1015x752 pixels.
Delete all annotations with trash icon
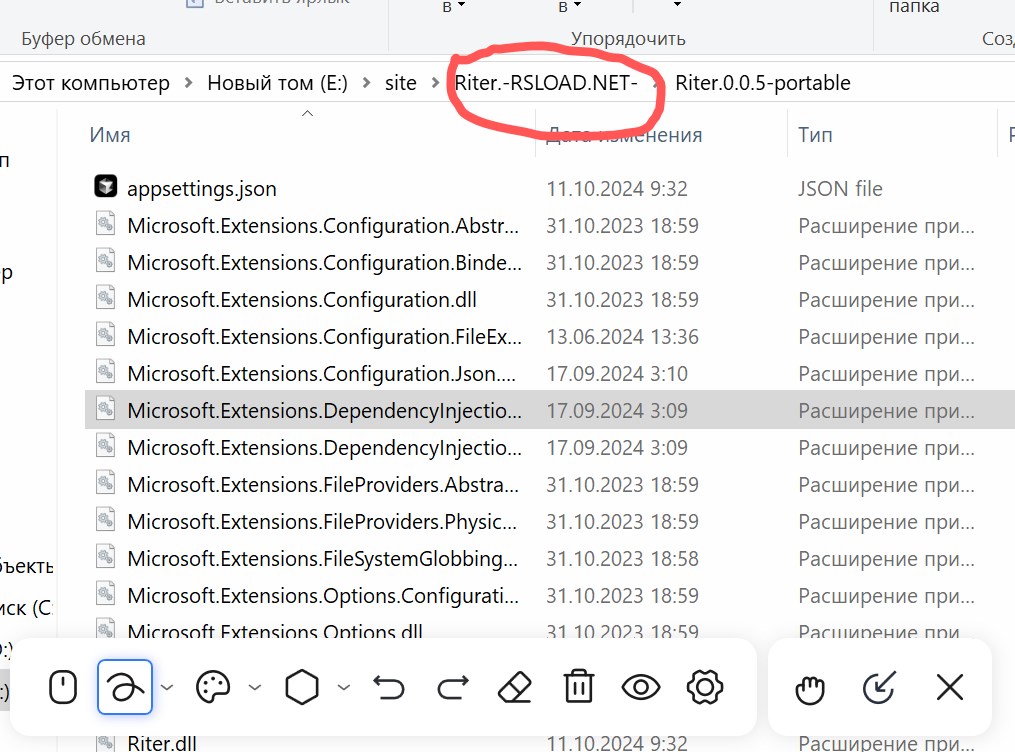click(x=578, y=687)
